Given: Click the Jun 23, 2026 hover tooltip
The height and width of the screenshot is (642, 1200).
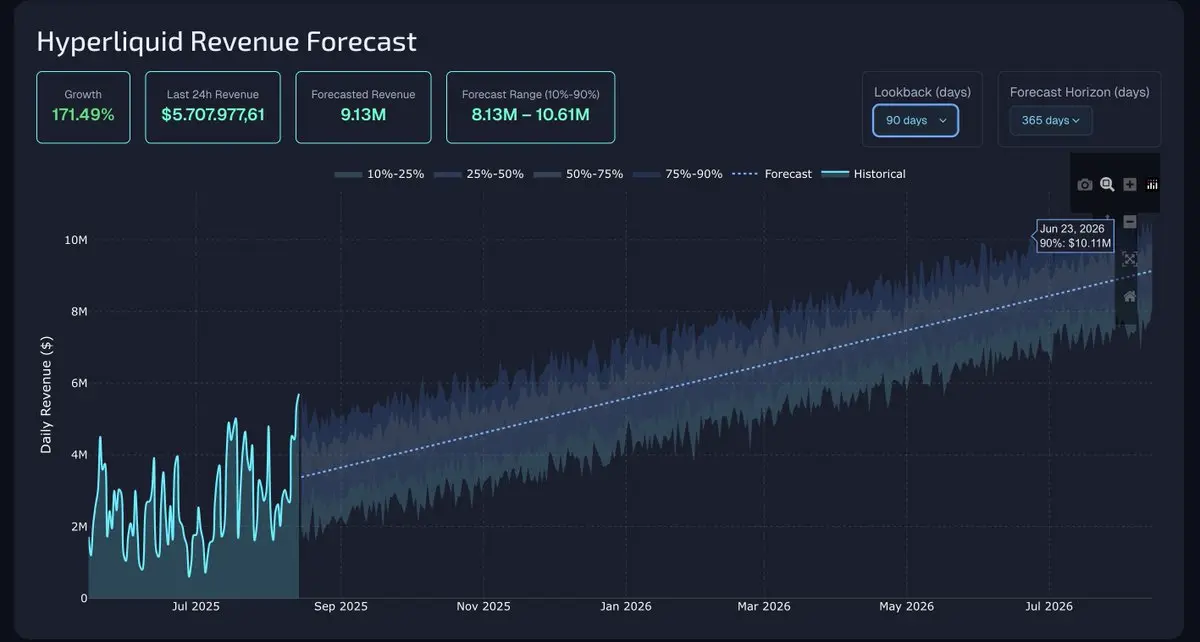Looking at the screenshot, I should point(1075,236).
